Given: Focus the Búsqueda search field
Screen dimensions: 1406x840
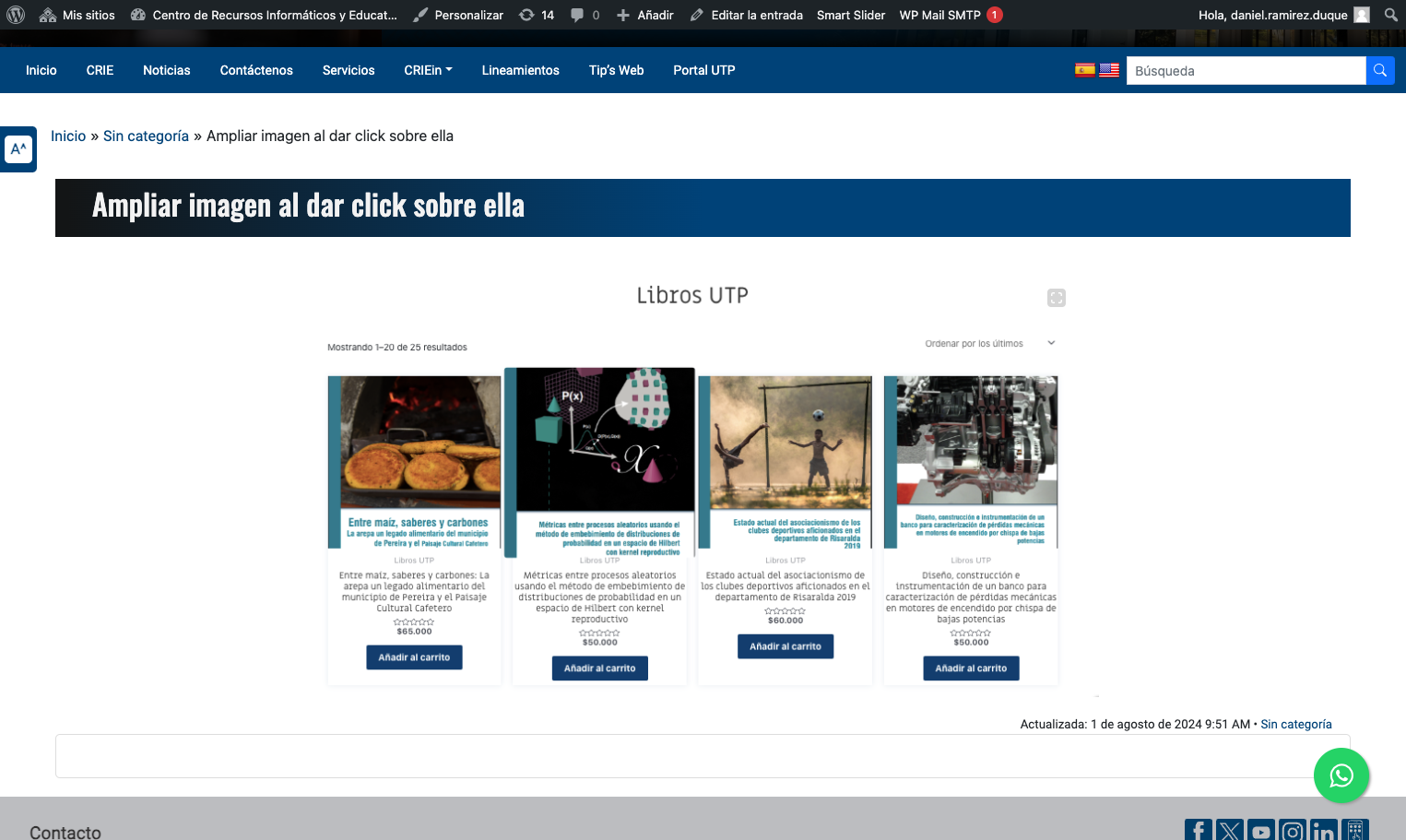Looking at the screenshot, I should click(x=1246, y=71).
